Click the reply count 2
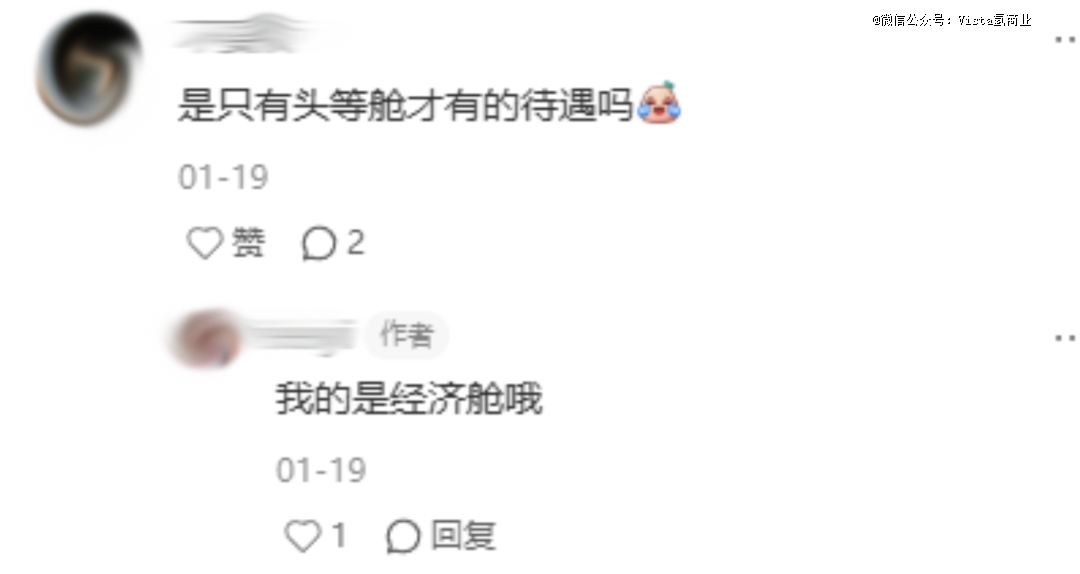Screen dimensions: 1080x574 click(x=355, y=243)
